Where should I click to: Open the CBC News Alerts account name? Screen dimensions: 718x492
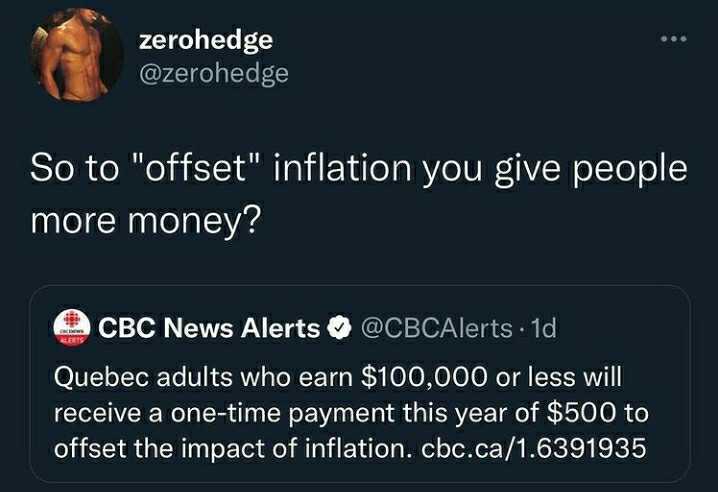click(210, 328)
